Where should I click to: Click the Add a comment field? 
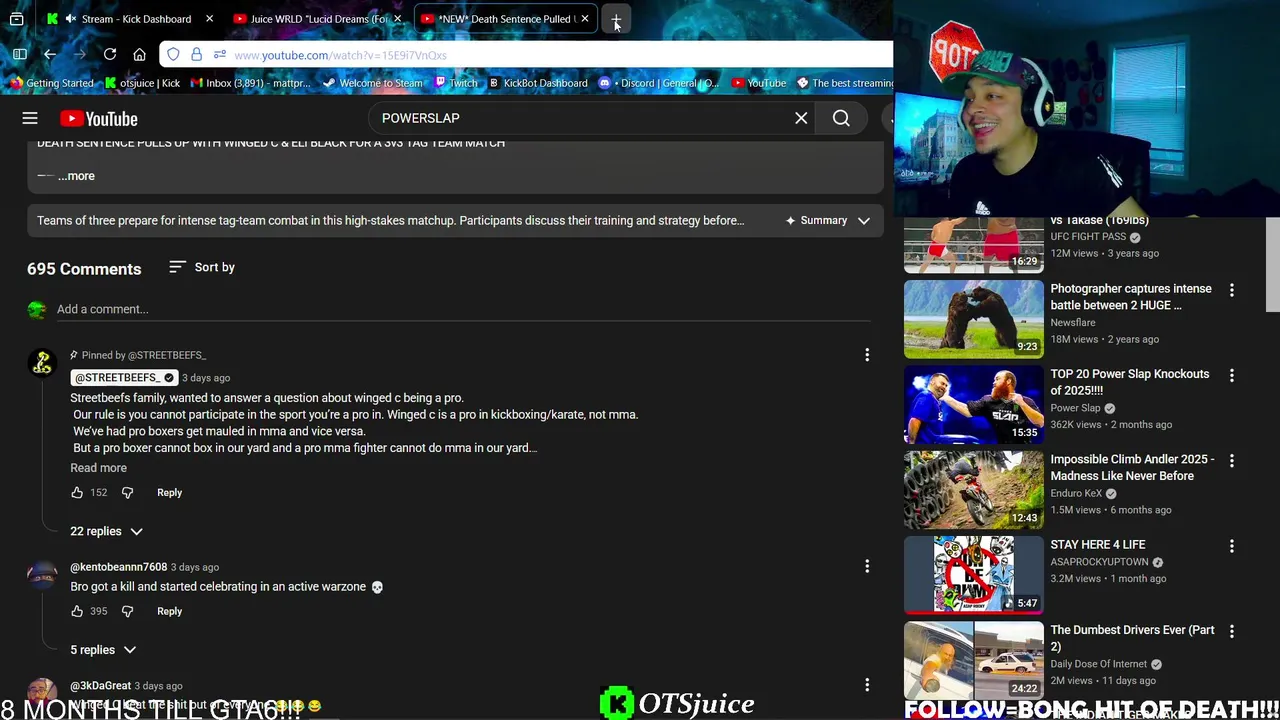pyautogui.click(x=463, y=309)
